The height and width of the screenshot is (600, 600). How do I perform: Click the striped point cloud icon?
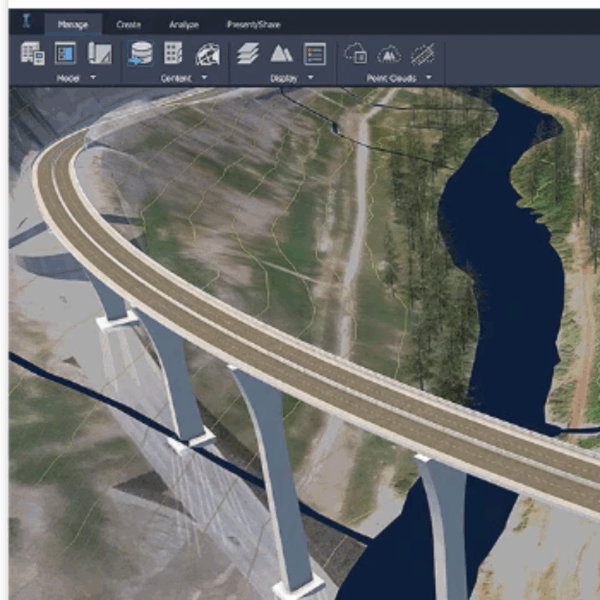tap(422, 54)
